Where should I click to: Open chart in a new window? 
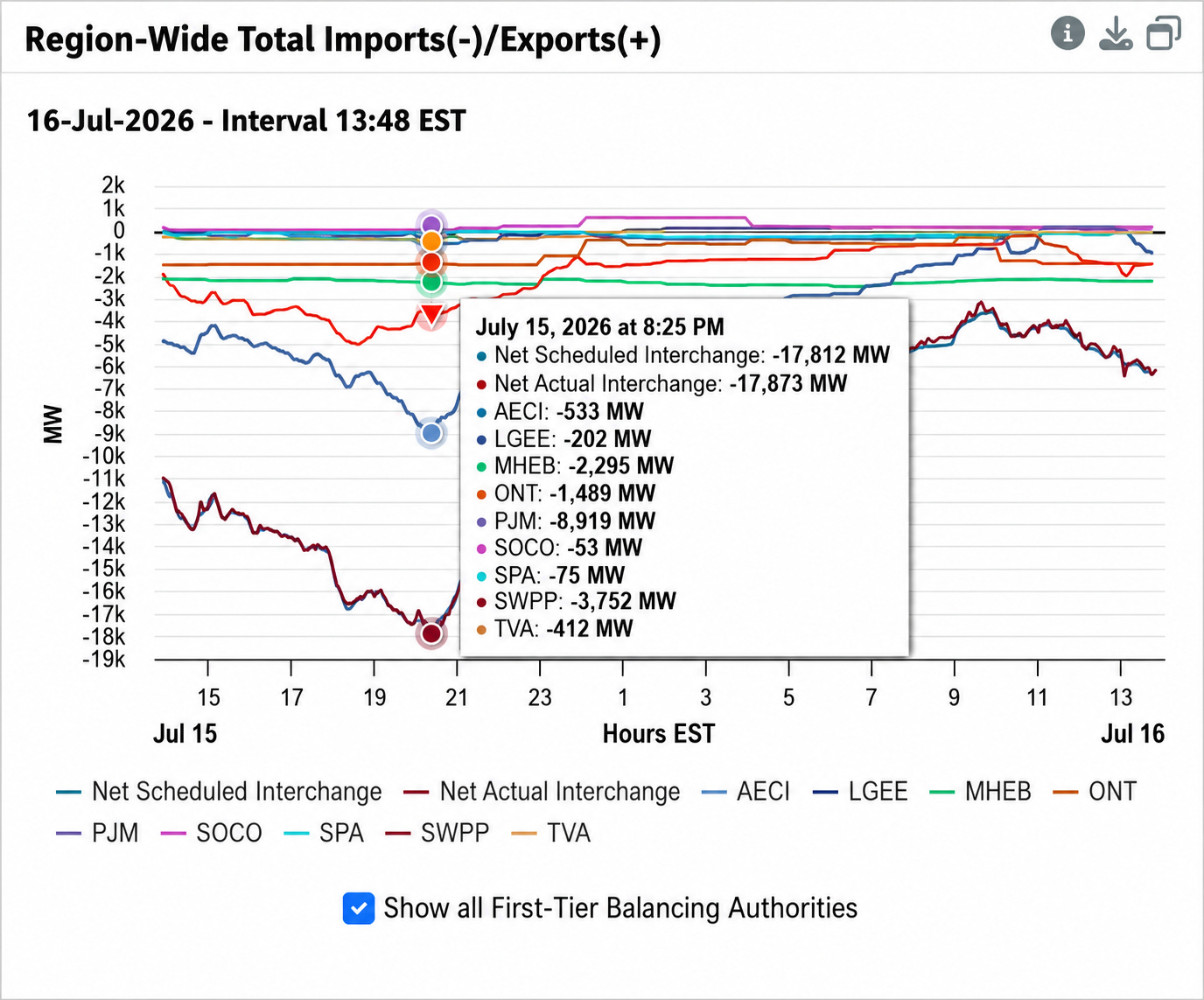(1164, 33)
